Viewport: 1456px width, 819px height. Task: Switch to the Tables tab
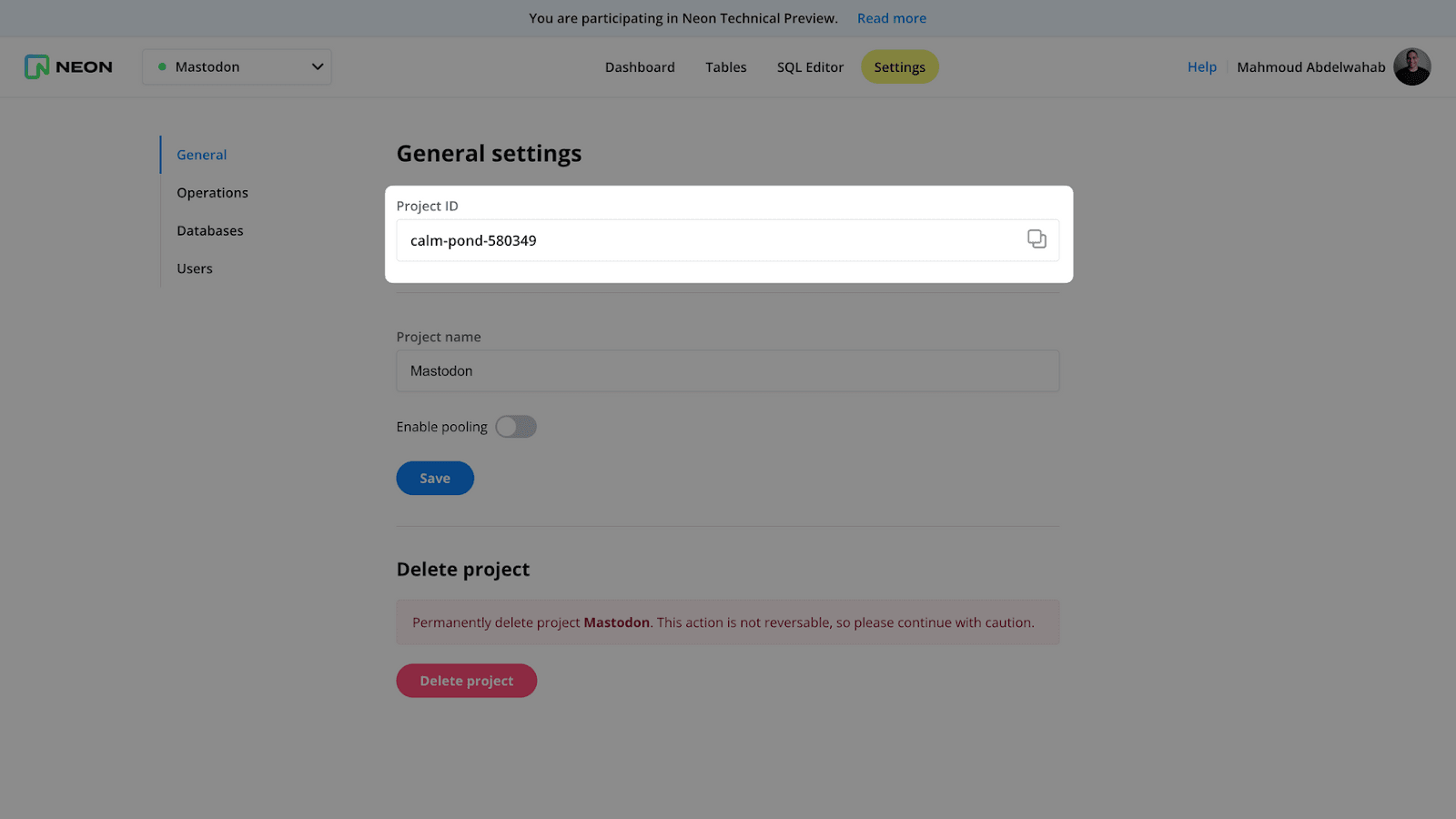pyautogui.click(x=725, y=67)
